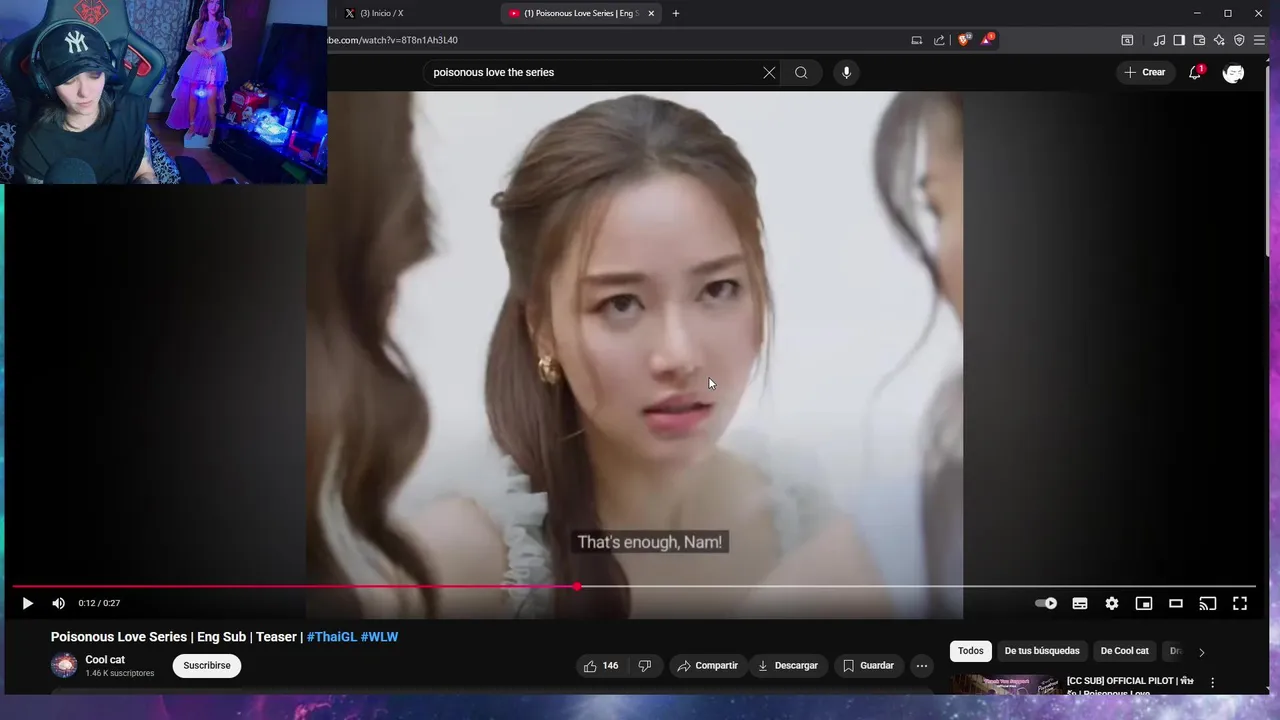Image resolution: width=1280 pixels, height=720 pixels.
Task: Open the Cool cat channel name
Action: click(105, 660)
